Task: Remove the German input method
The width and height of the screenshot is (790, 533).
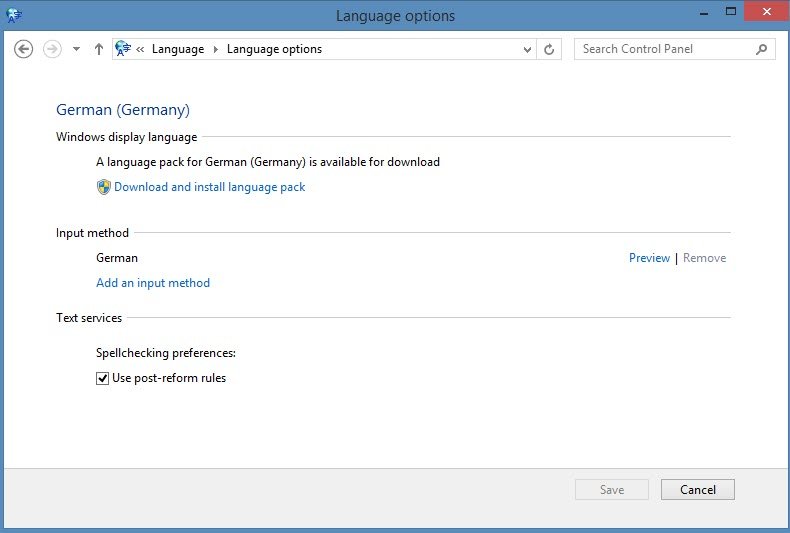Action: (x=704, y=258)
